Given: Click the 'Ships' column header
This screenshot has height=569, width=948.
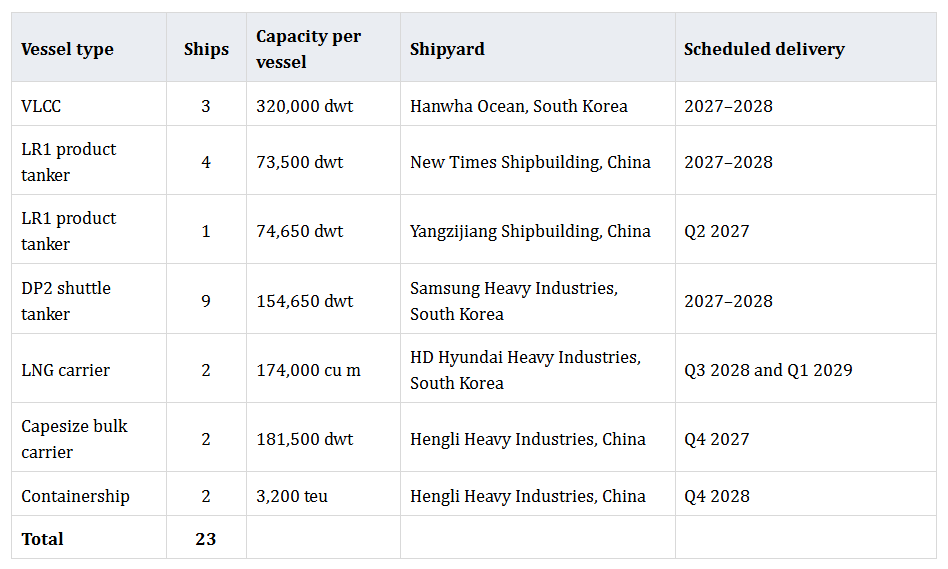Looking at the screenshot, I should coord(206,49).
